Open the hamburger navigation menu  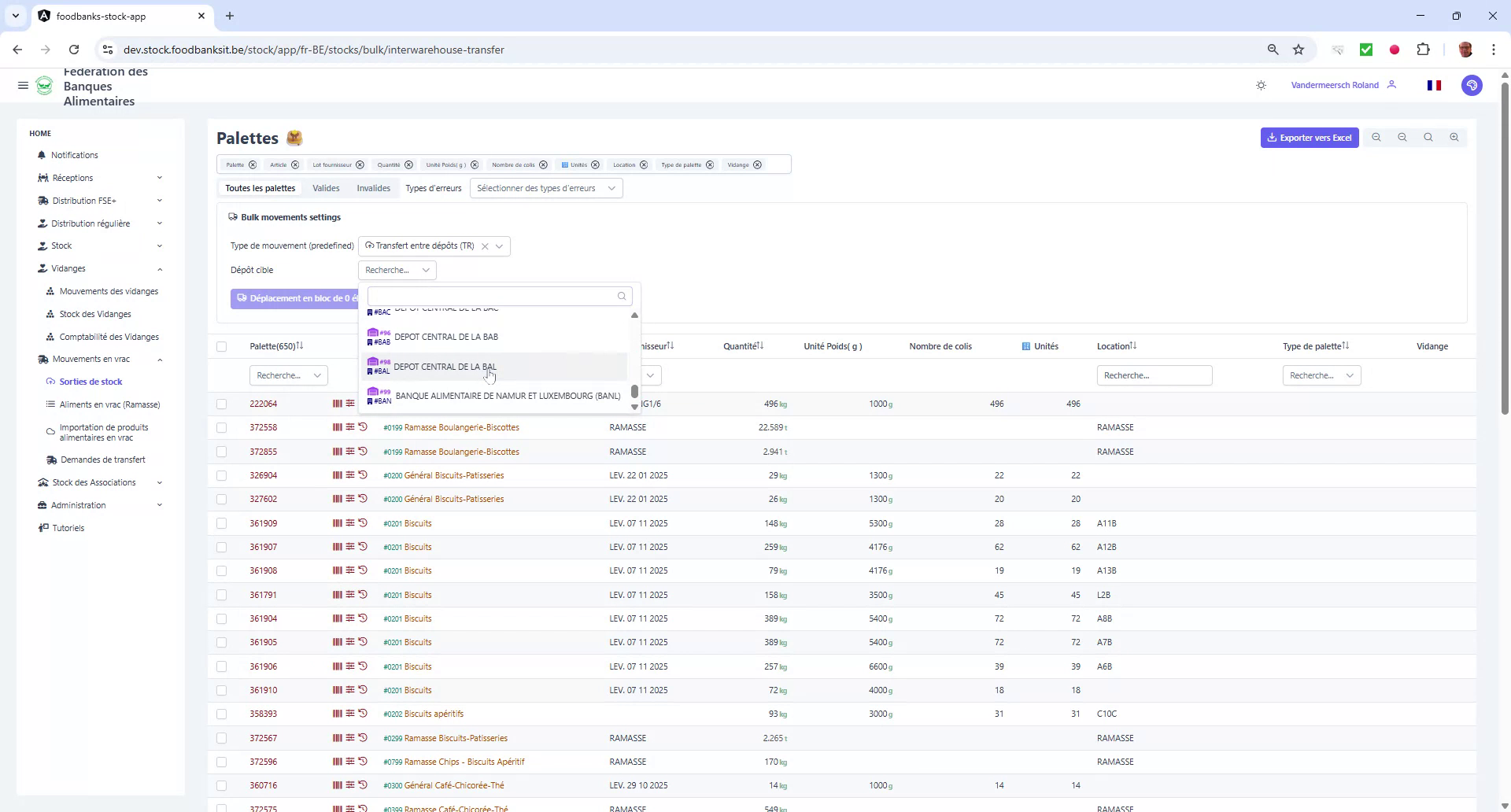[23, 86]
